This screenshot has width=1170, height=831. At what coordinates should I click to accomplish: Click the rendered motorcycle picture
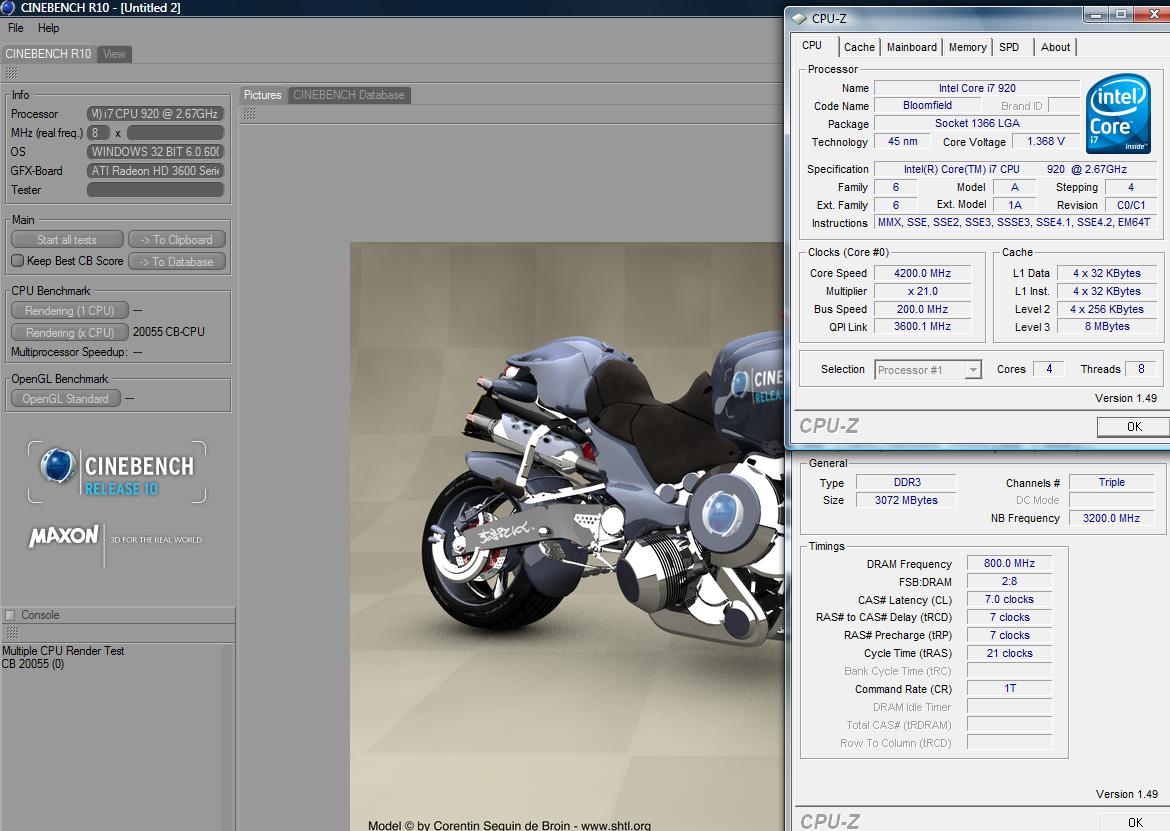coord(567,536)
